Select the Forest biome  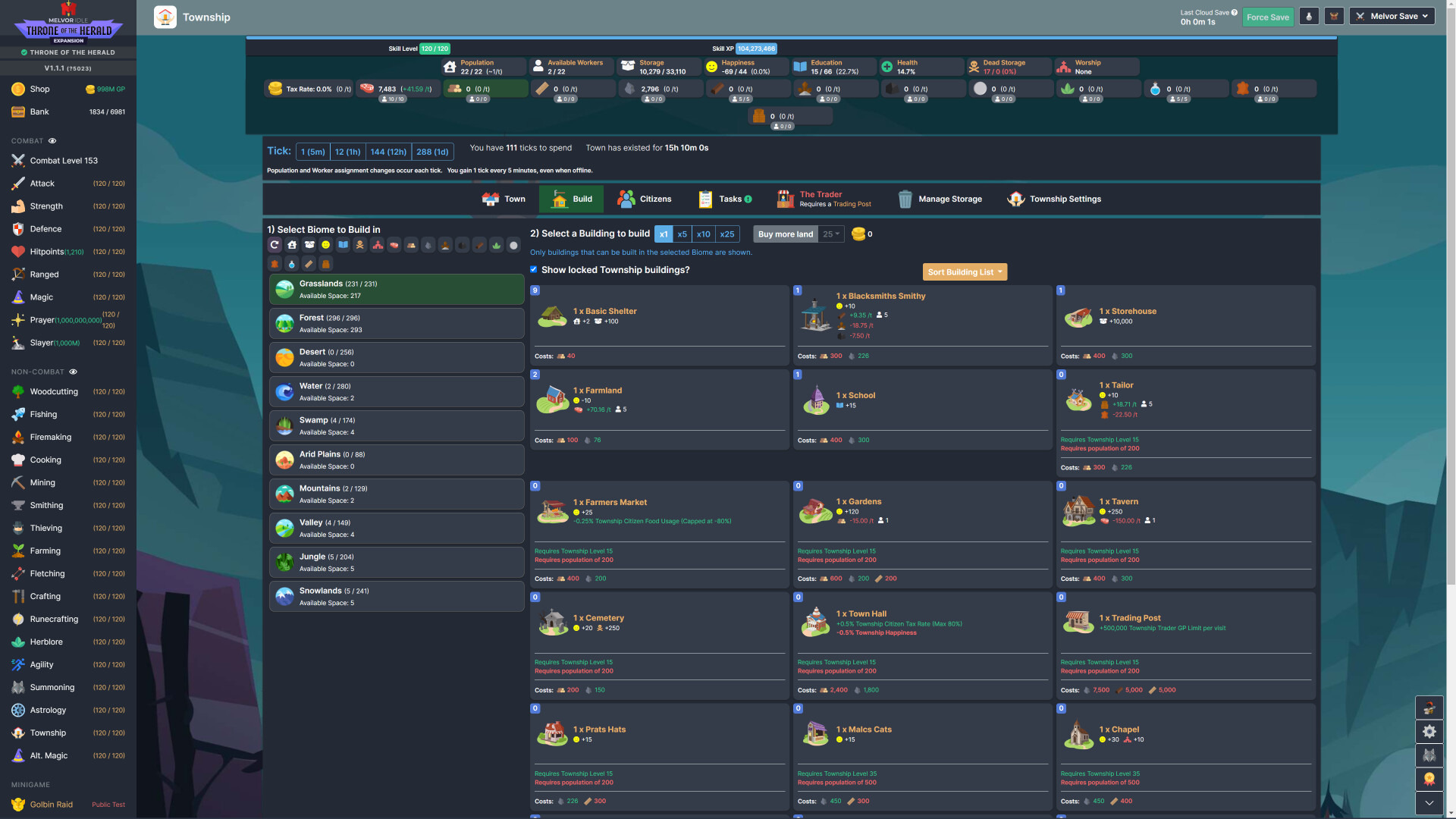397,324
